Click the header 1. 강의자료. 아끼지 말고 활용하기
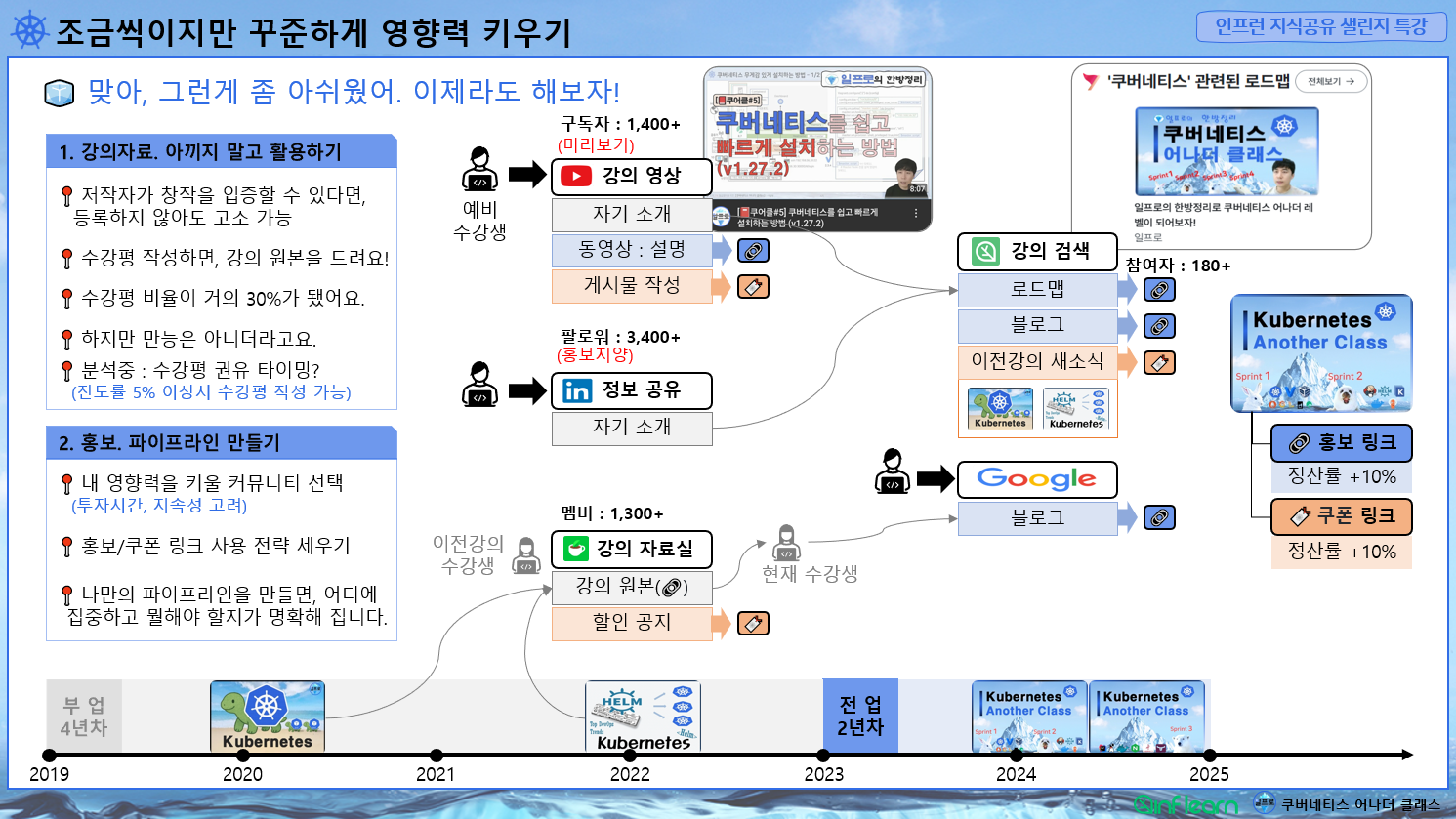This screenshot has height=819, width=1456. 222,151
